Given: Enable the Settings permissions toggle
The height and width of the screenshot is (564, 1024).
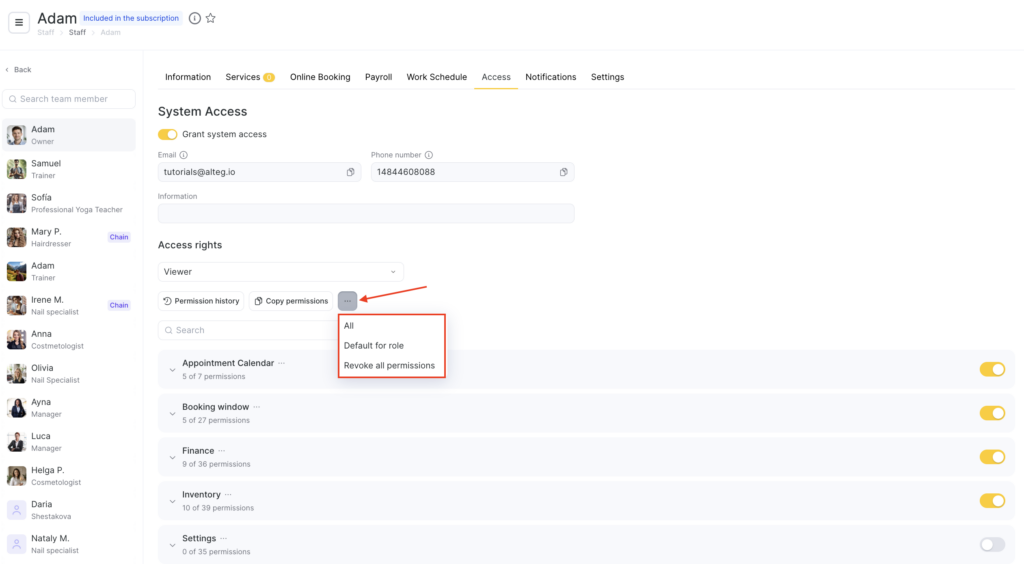Looking at the screenshot, I should click(x=991, y=545).
